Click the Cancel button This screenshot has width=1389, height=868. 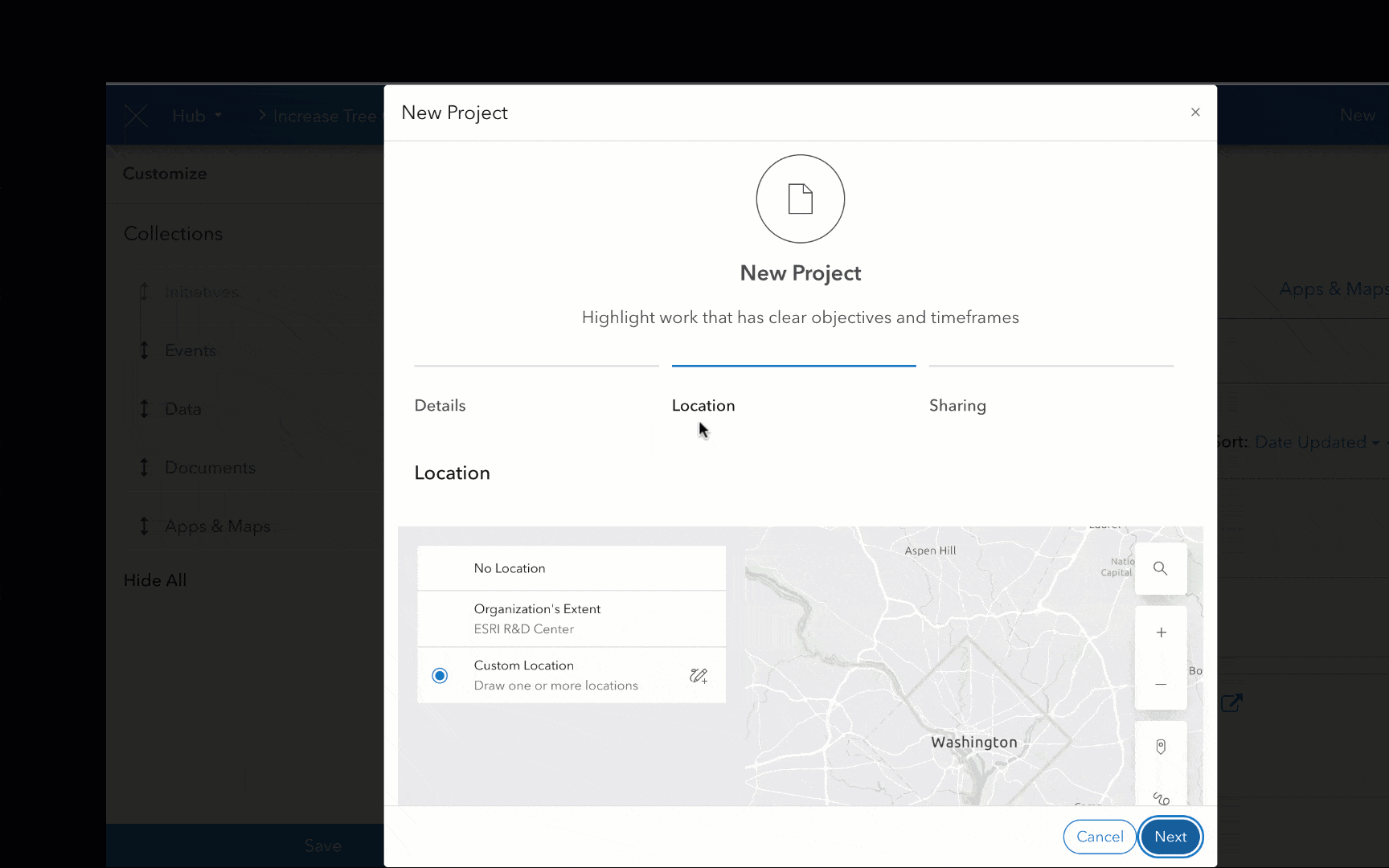pos(1100,837)
